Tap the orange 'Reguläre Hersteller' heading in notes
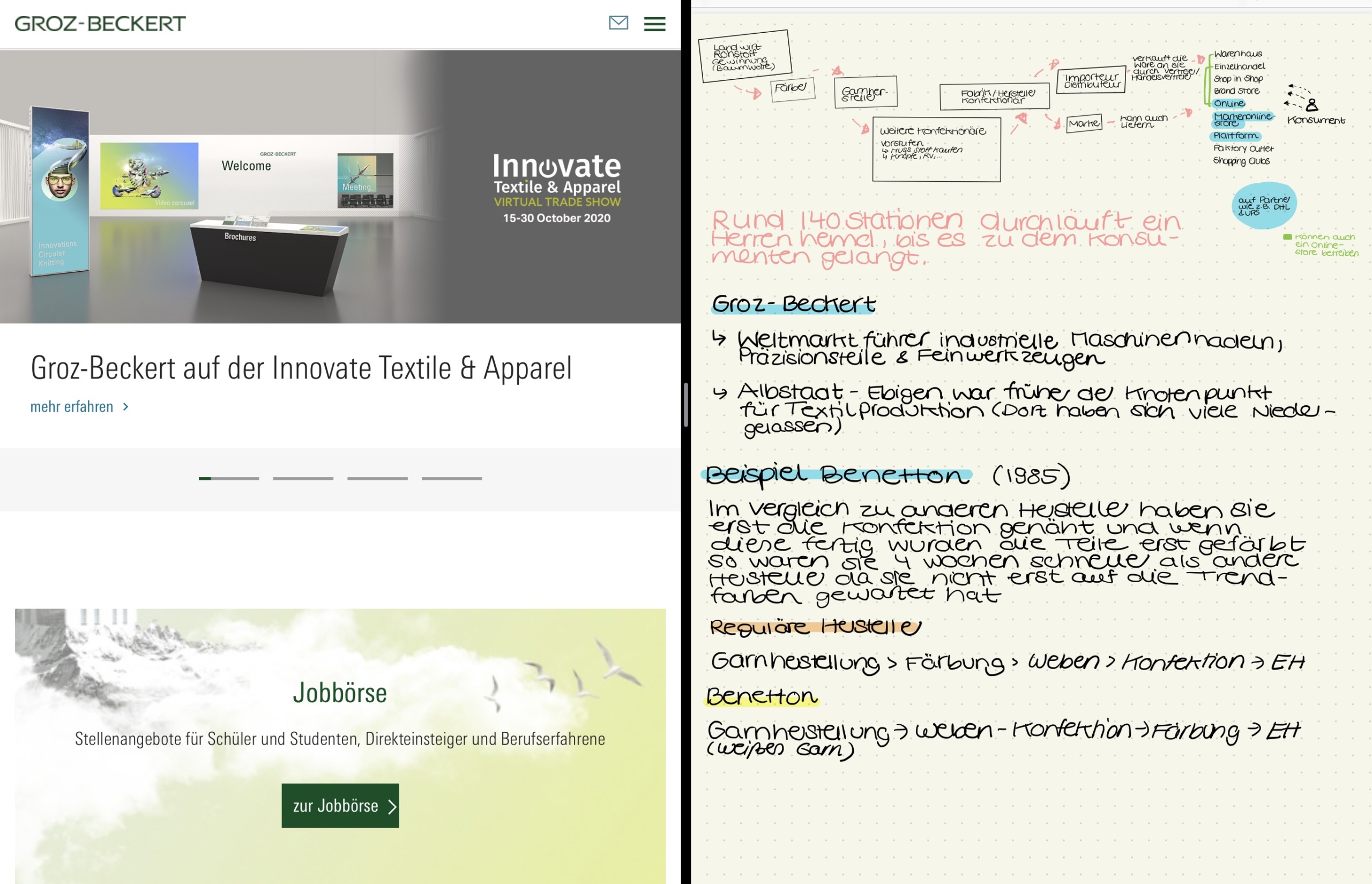Screen dimensions: 1372x884 pos(815,627)
